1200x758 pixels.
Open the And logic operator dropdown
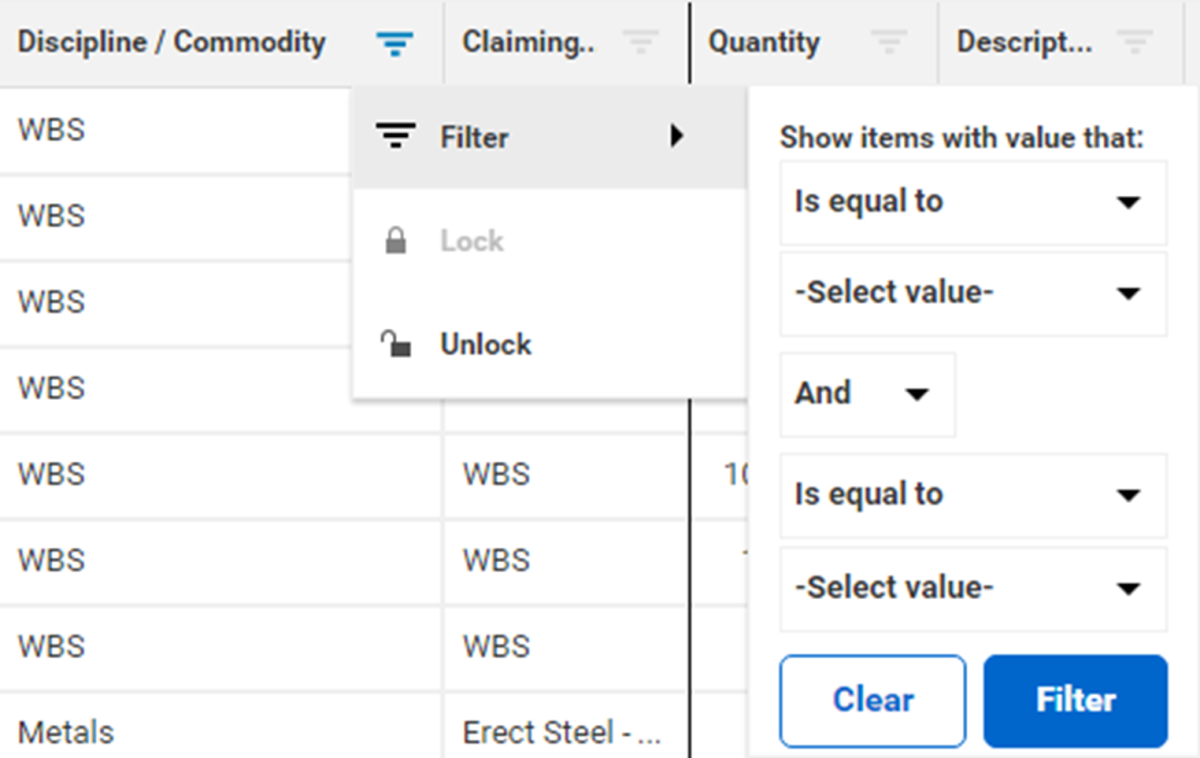[866, 394]
